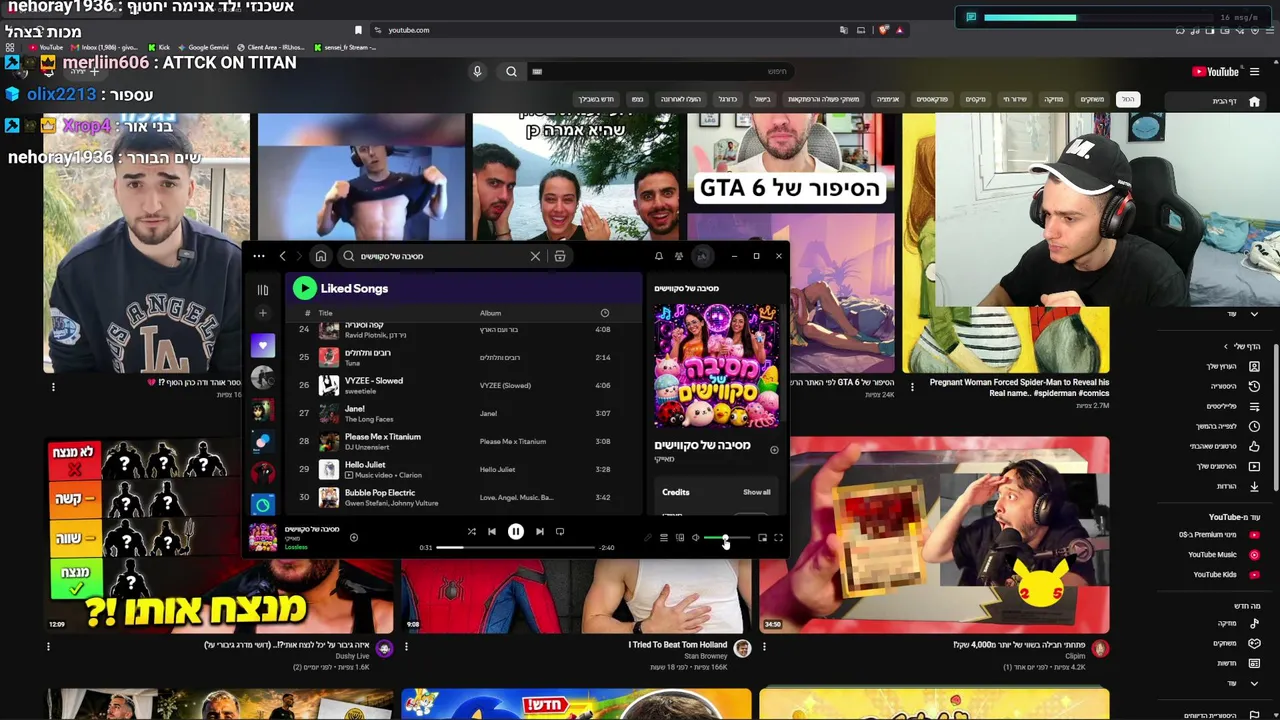Open Spotify notifications bell

coord(658,256)
